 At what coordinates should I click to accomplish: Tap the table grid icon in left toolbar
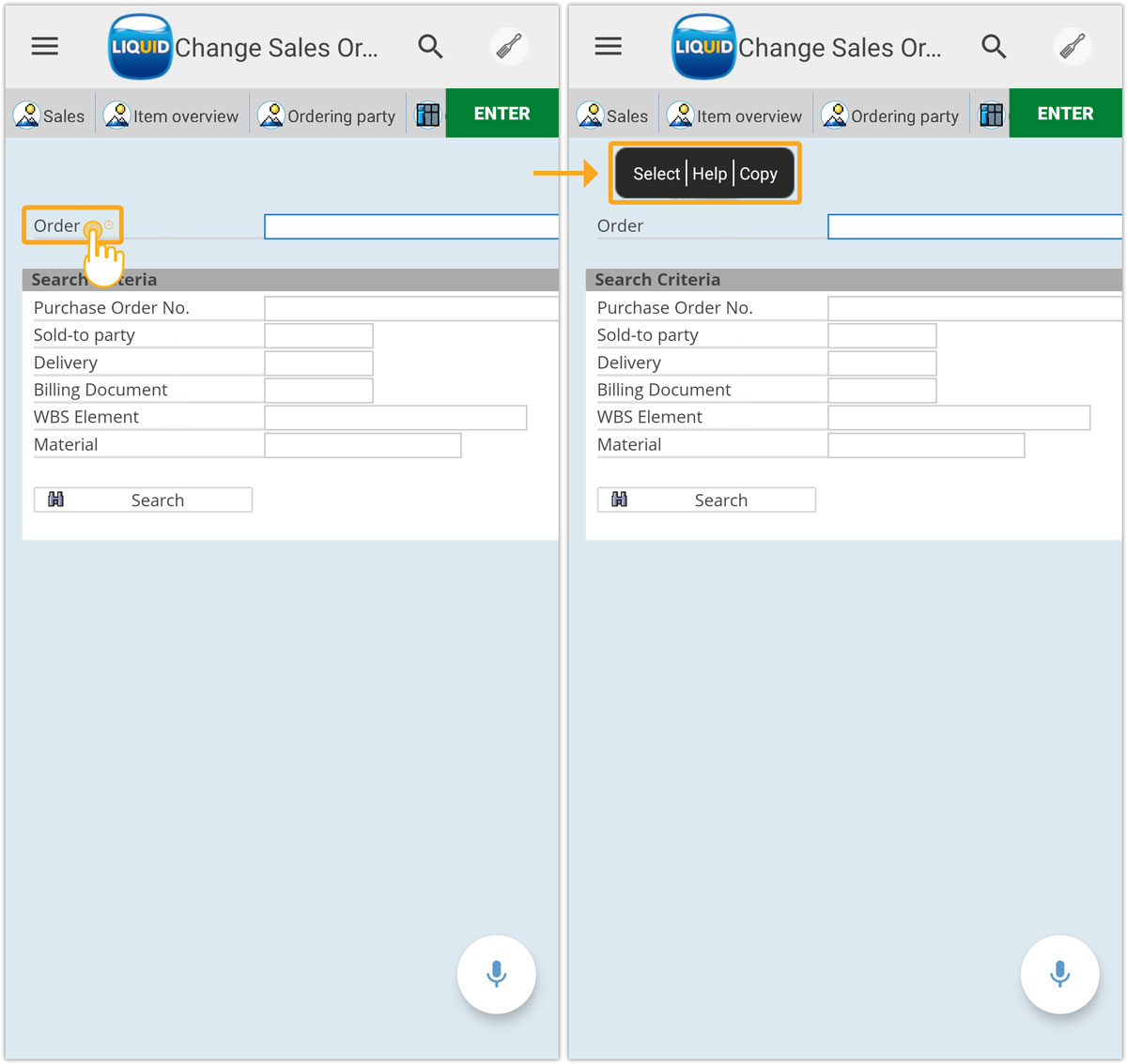pos(428,115)
